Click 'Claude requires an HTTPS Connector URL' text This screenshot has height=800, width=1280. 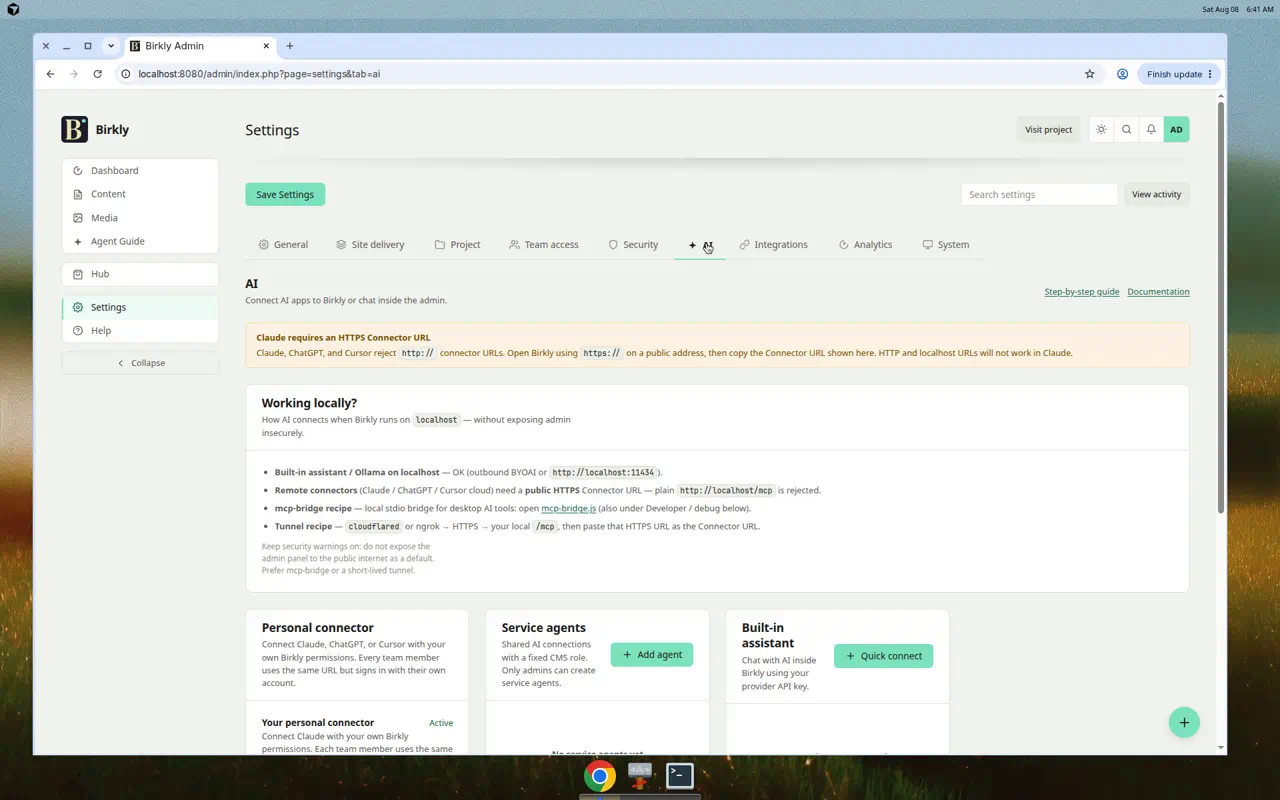[343, 338]
